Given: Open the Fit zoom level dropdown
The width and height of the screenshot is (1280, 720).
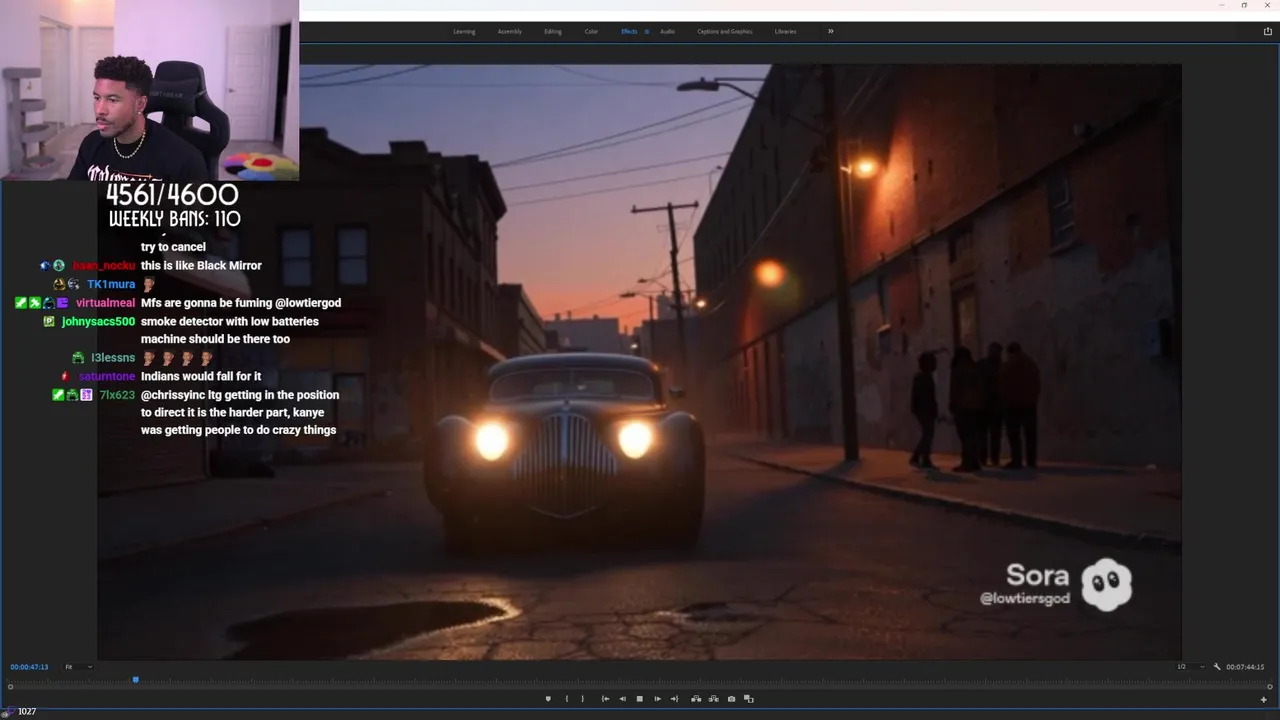Looking at the screenshot, I should coord(78,667).
